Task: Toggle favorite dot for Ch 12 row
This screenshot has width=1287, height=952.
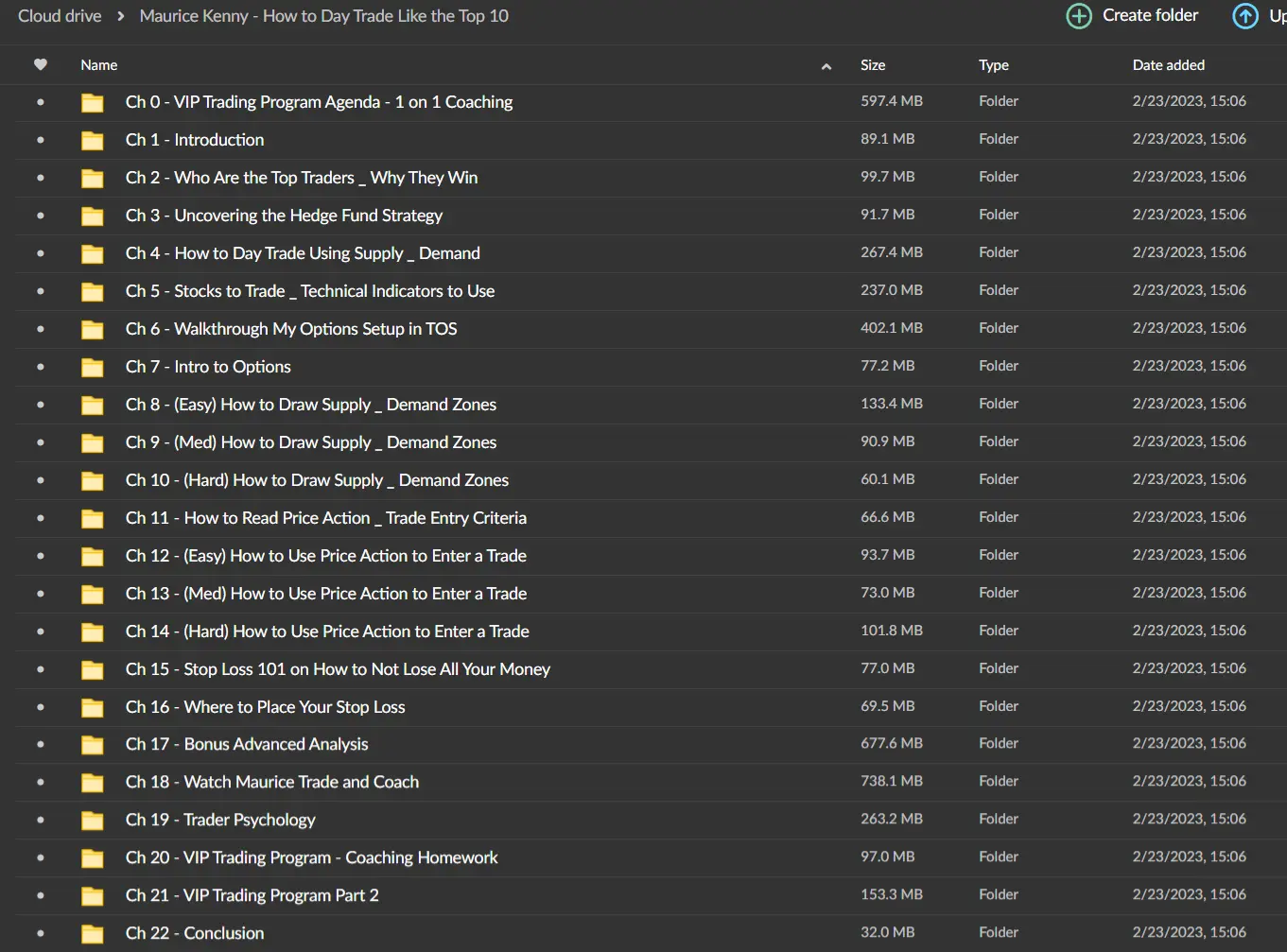Action: click(41, 556)
